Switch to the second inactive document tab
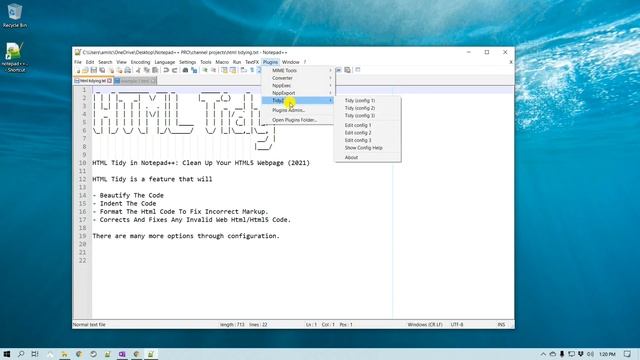 pos(135,81)
